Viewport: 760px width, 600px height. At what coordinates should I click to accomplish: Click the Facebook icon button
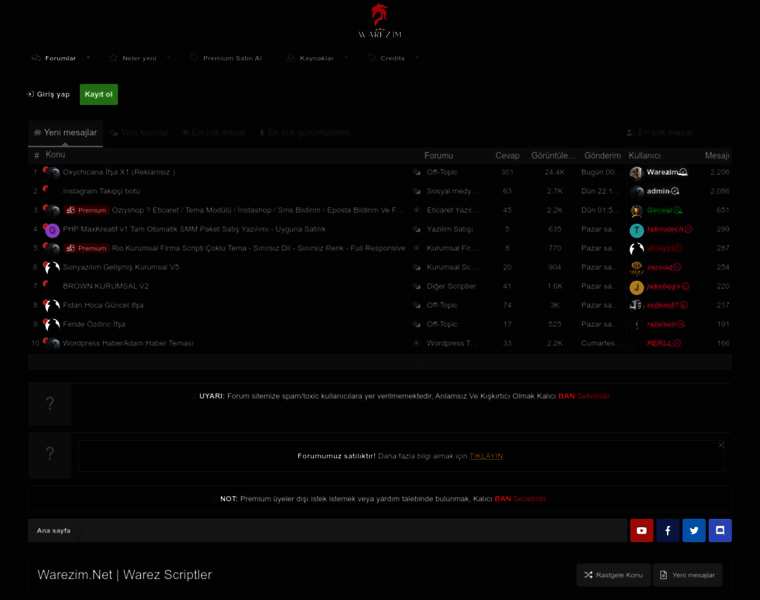(668, 531)
